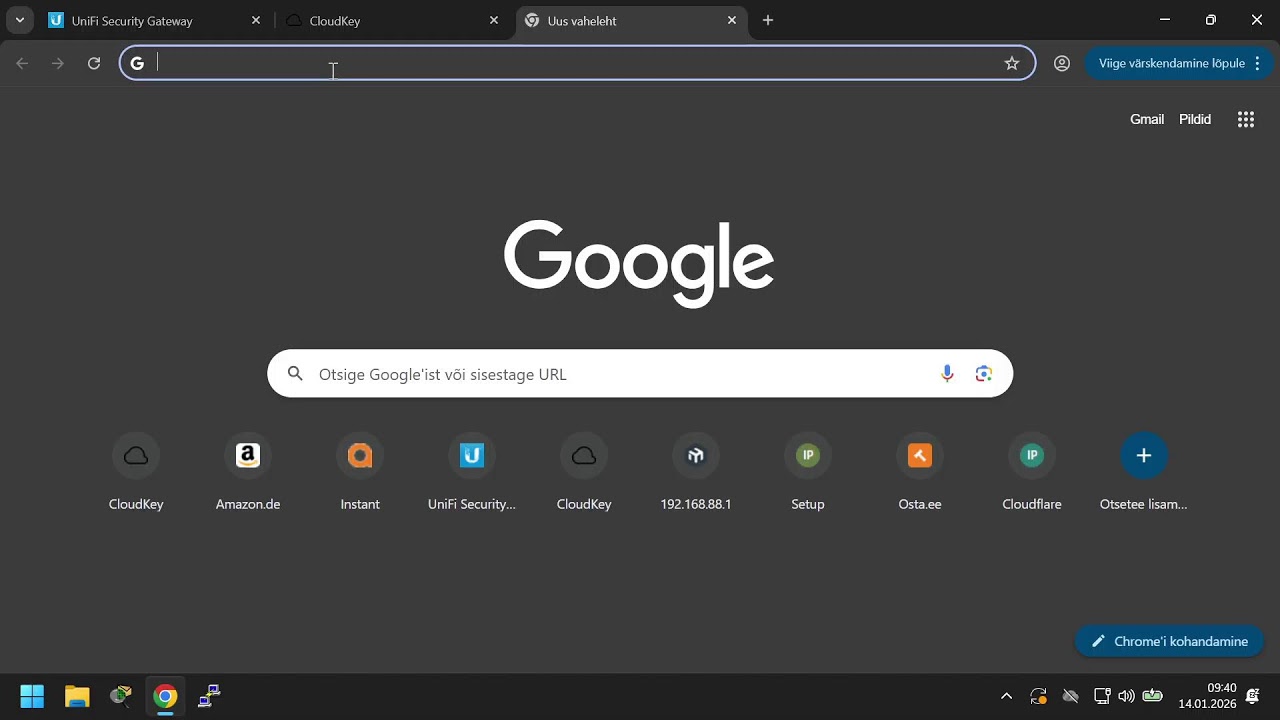The image size is (1280, 720).
Task: Open the Cloudflare shortcut
Action: tap(1032, 472)
